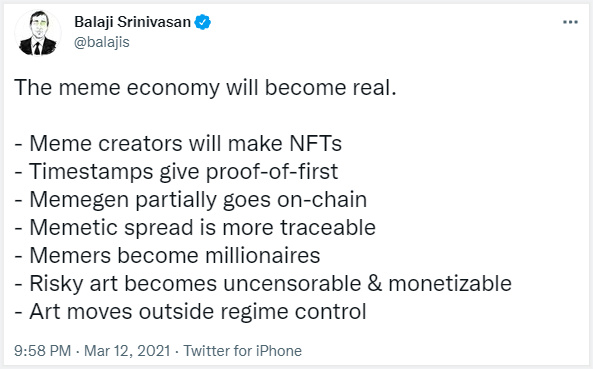Open the @balajis handle link
The width and height of the screenshot is (593, 369).
[x=102, y=42]
